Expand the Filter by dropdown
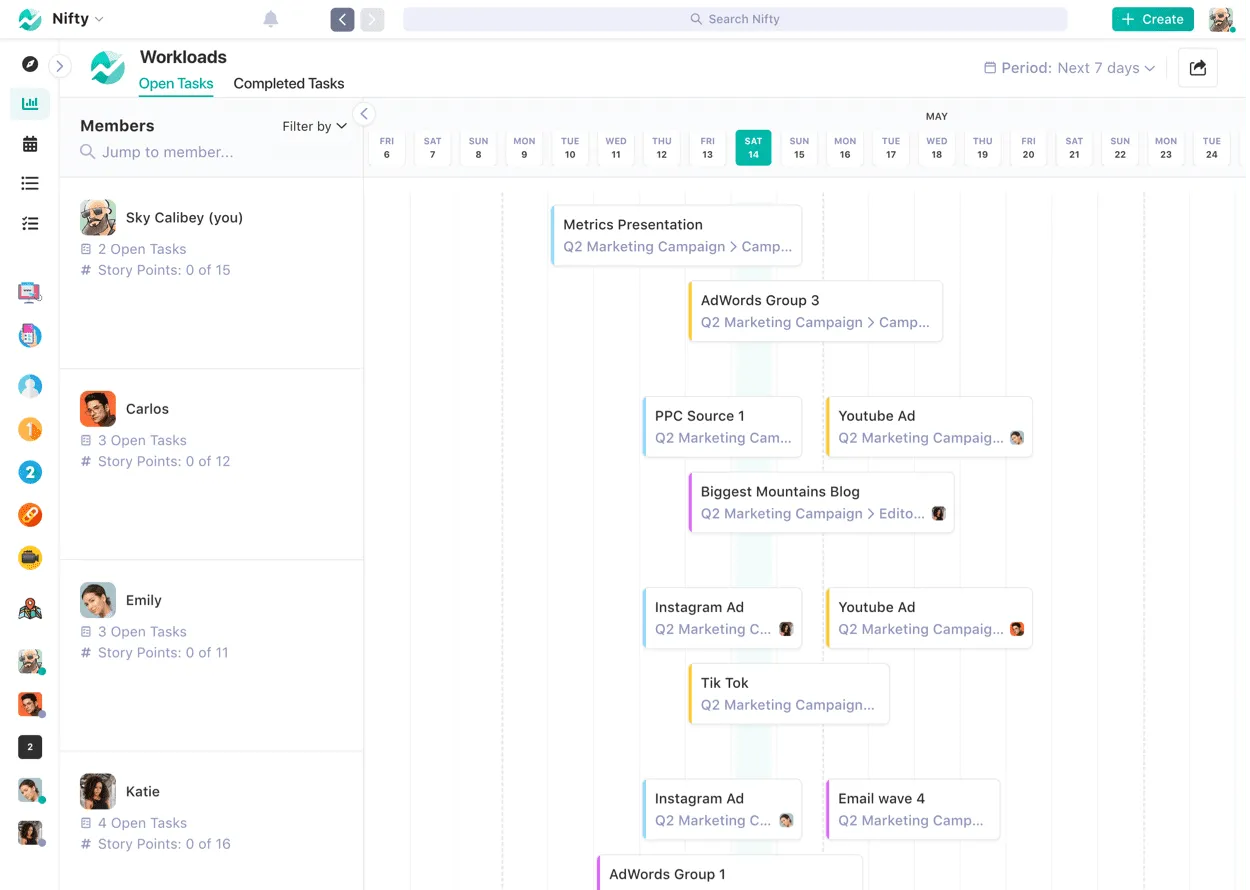The height and width of the screenshot is (890, 1250). click(x=313, y=126)
